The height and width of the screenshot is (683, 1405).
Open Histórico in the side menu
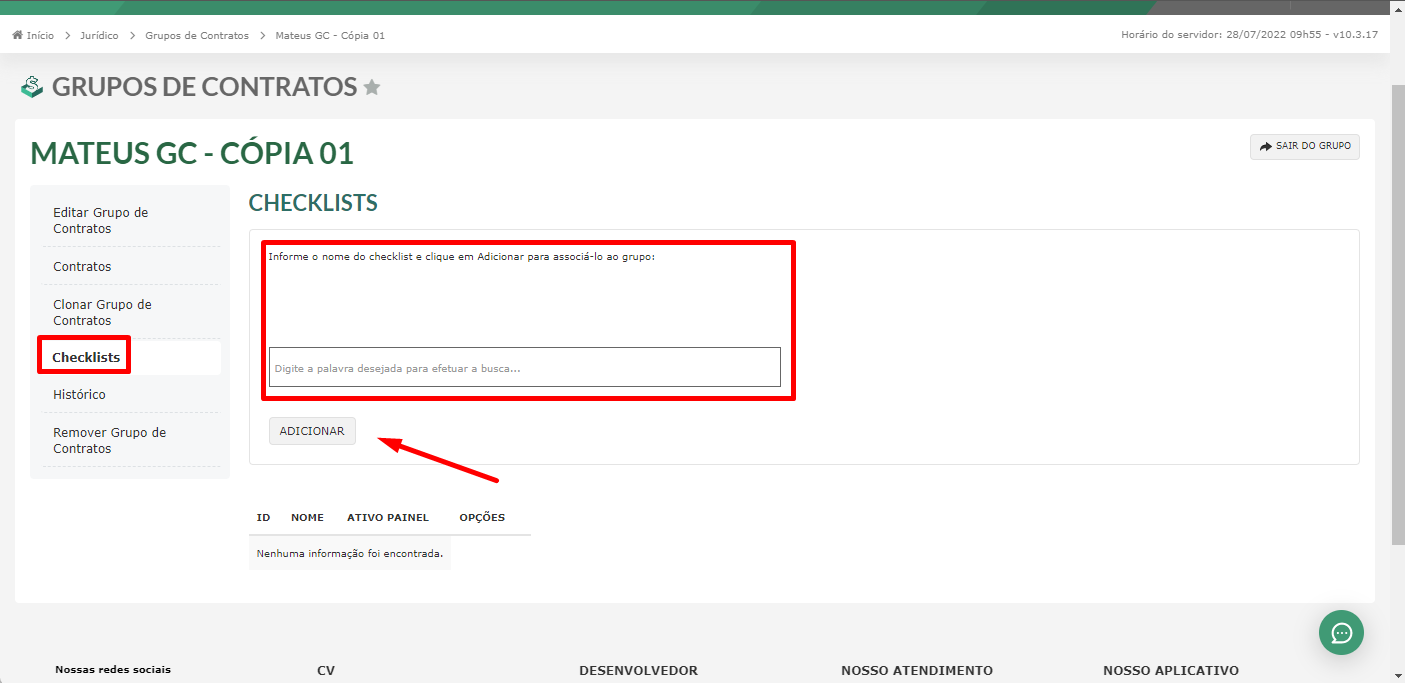(x=130, y=395)
